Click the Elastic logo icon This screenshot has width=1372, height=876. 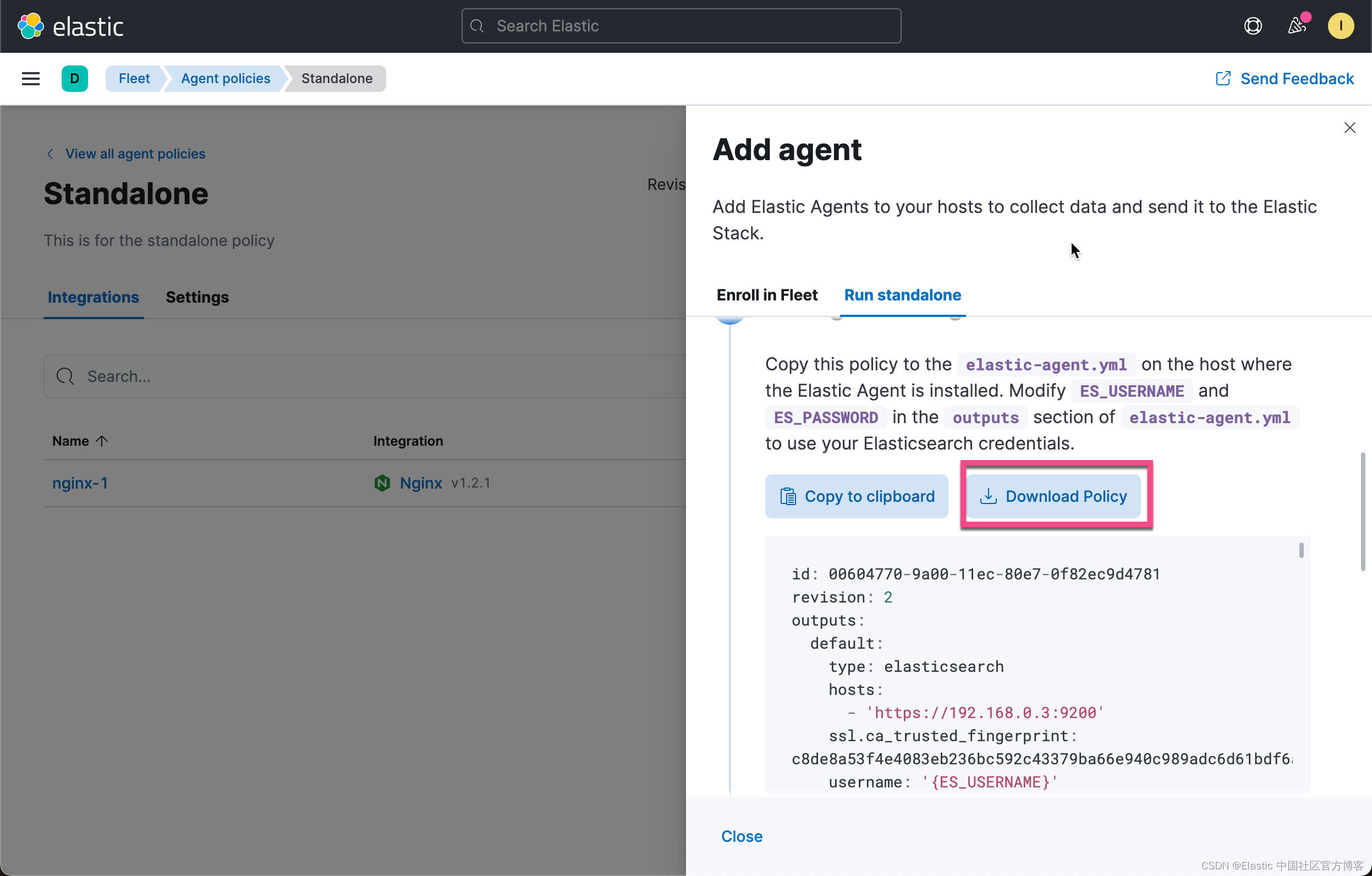tap(30, 26)
